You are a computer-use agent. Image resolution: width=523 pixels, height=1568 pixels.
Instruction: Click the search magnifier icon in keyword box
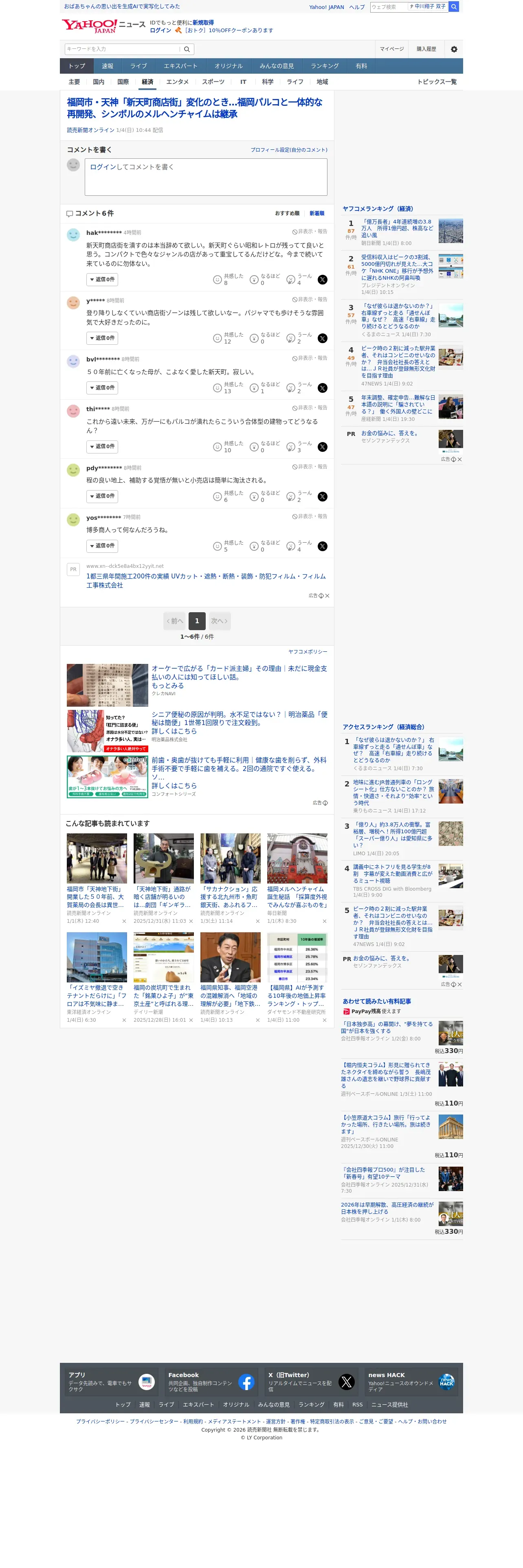(x=187, y=49)
